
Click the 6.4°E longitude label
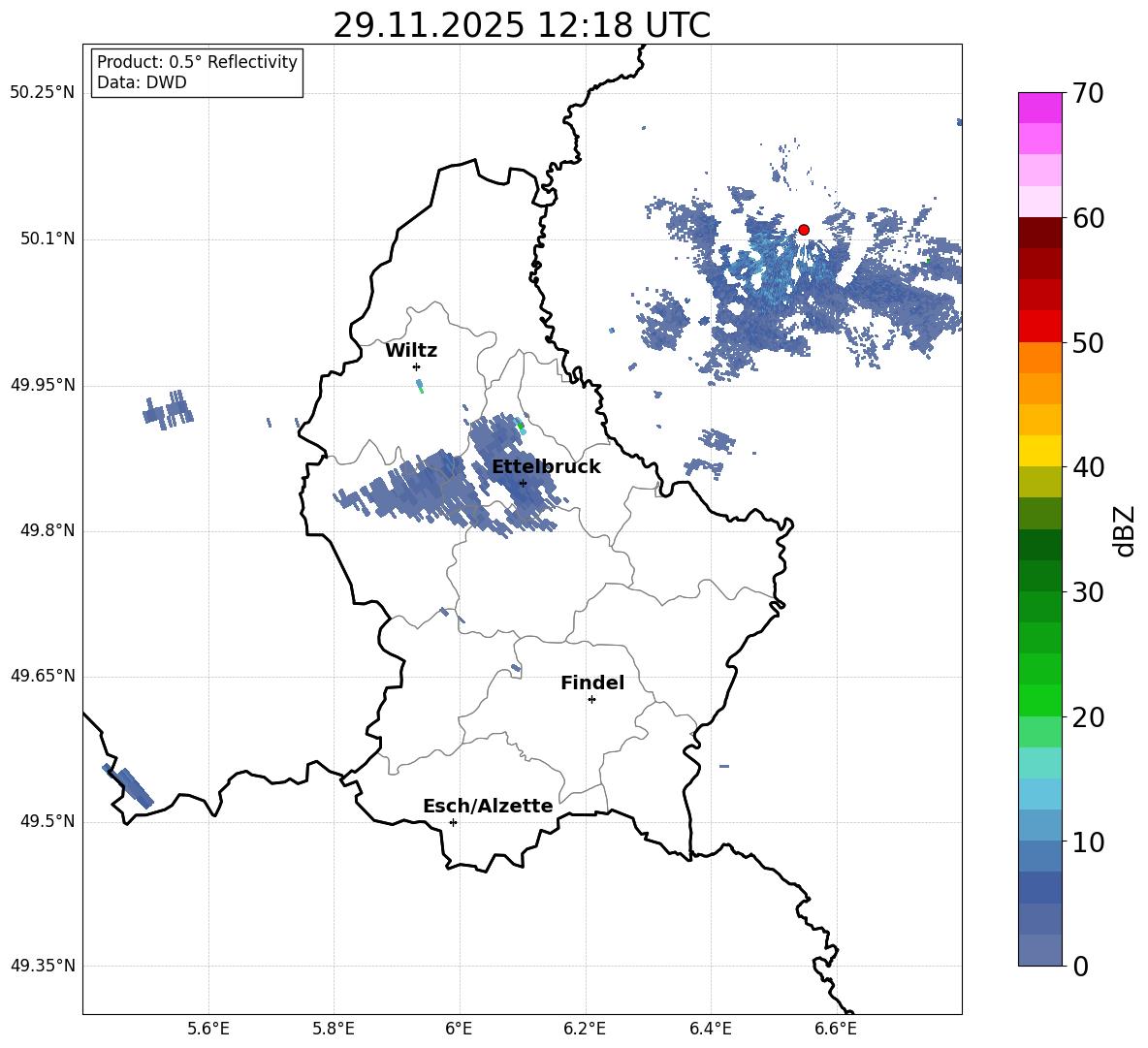[x=710, y=1029]
